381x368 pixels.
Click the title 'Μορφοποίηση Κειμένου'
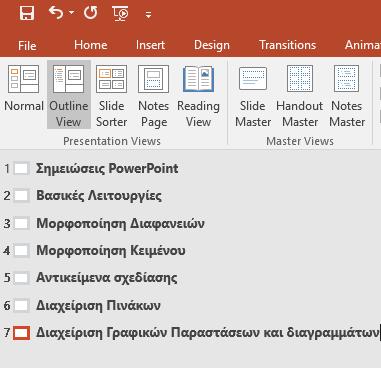pyautogui.click(x=111, y=251)
